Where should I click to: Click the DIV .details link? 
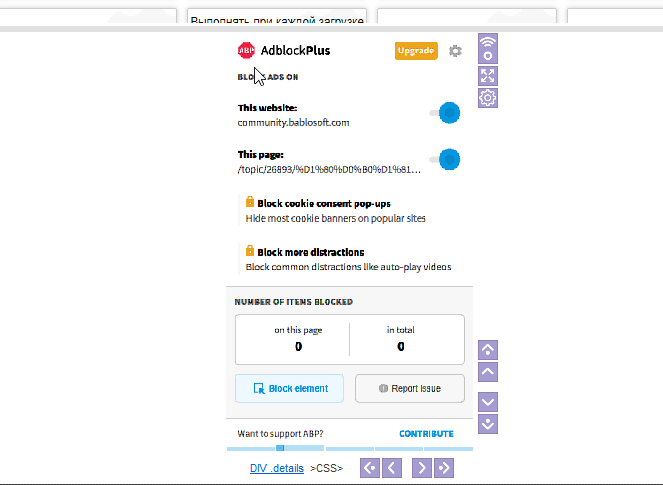point(277,467)
